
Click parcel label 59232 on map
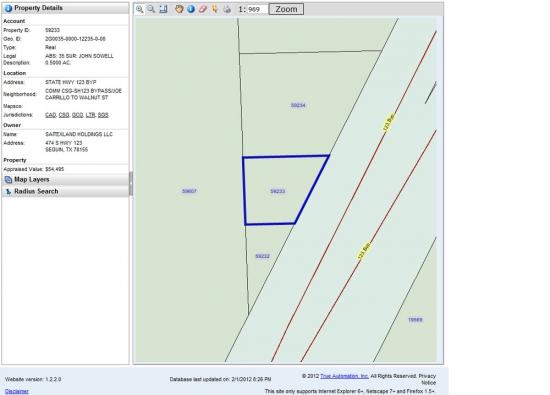tap(262, 256)
